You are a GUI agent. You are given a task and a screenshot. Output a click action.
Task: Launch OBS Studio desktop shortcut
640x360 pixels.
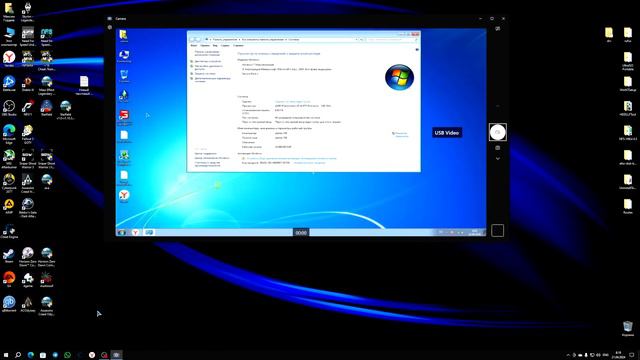click(9, 108)
